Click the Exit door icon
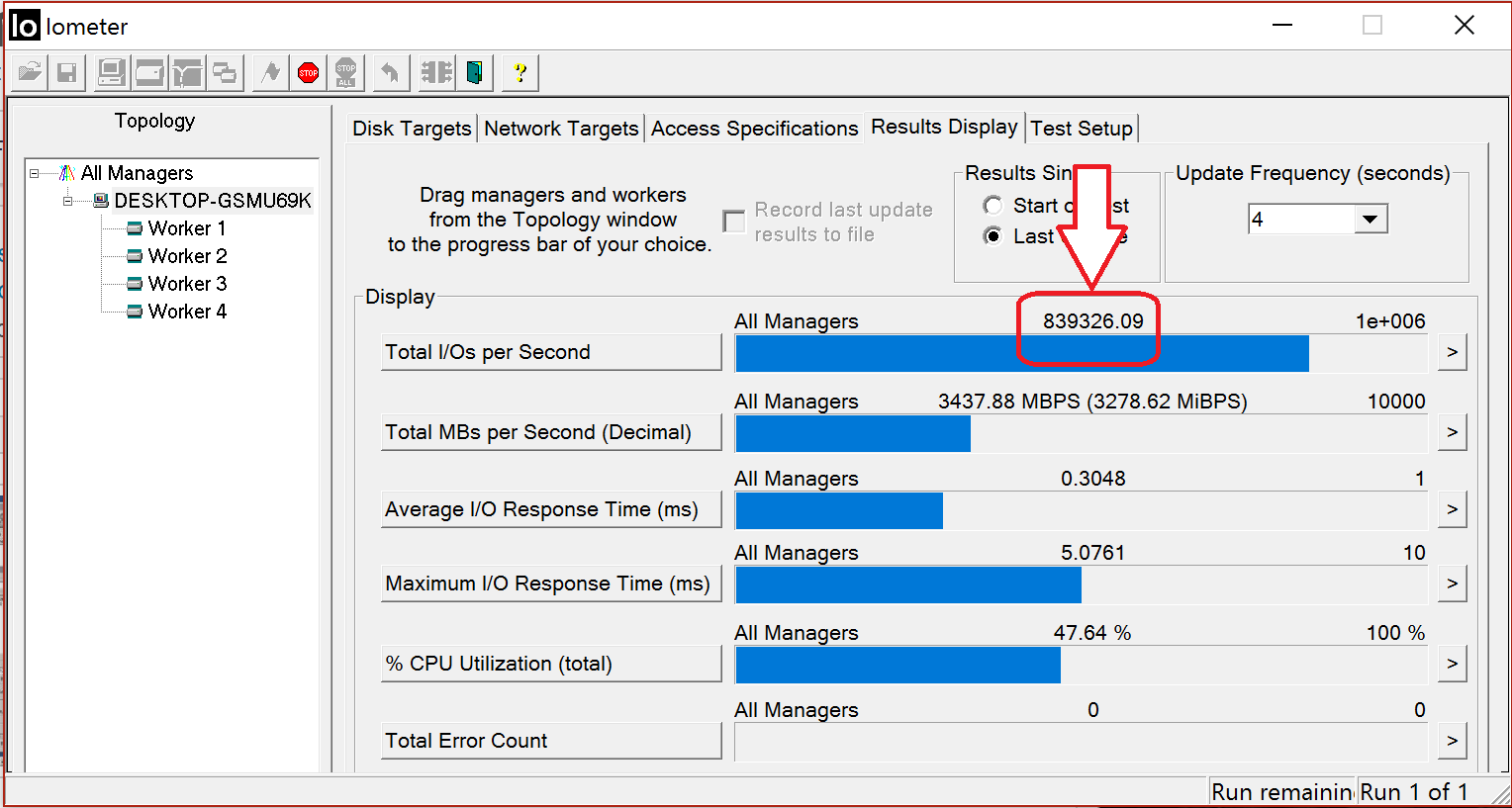The image size is (1512, 808). [x=475, y=72]
